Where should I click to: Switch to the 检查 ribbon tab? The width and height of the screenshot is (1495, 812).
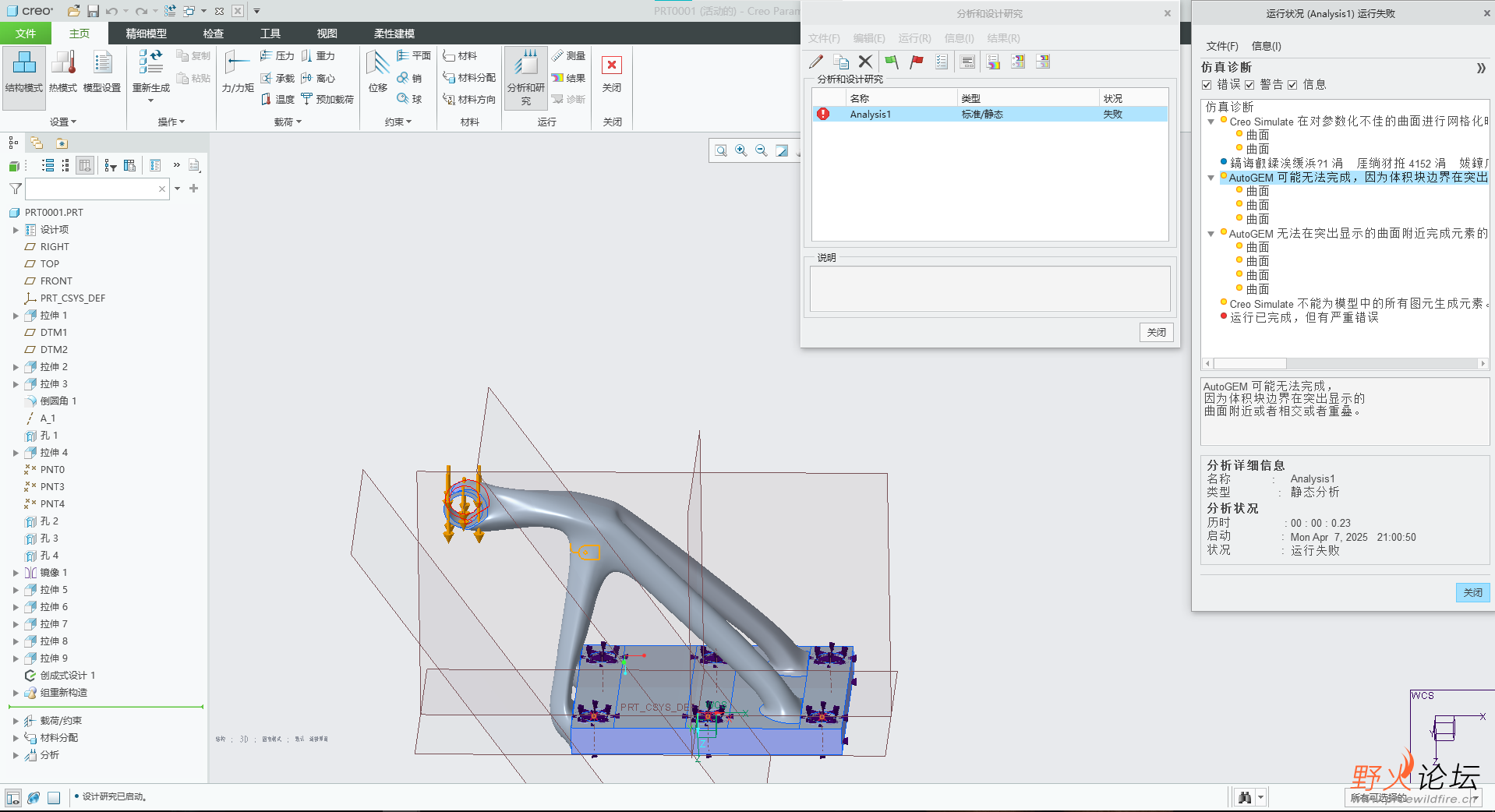click(214, 34)
